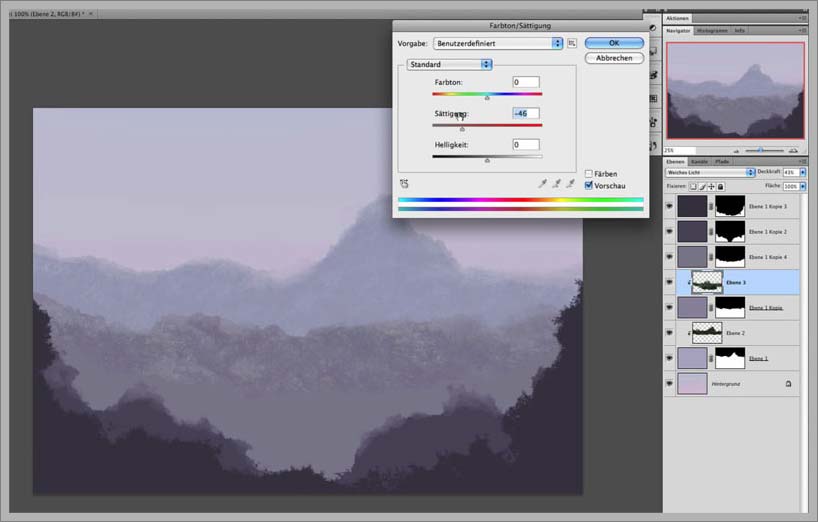Viewport: 818px width, 522px height.
Task: Click the Helligkeit slider handle
Action: click(487, 159)
